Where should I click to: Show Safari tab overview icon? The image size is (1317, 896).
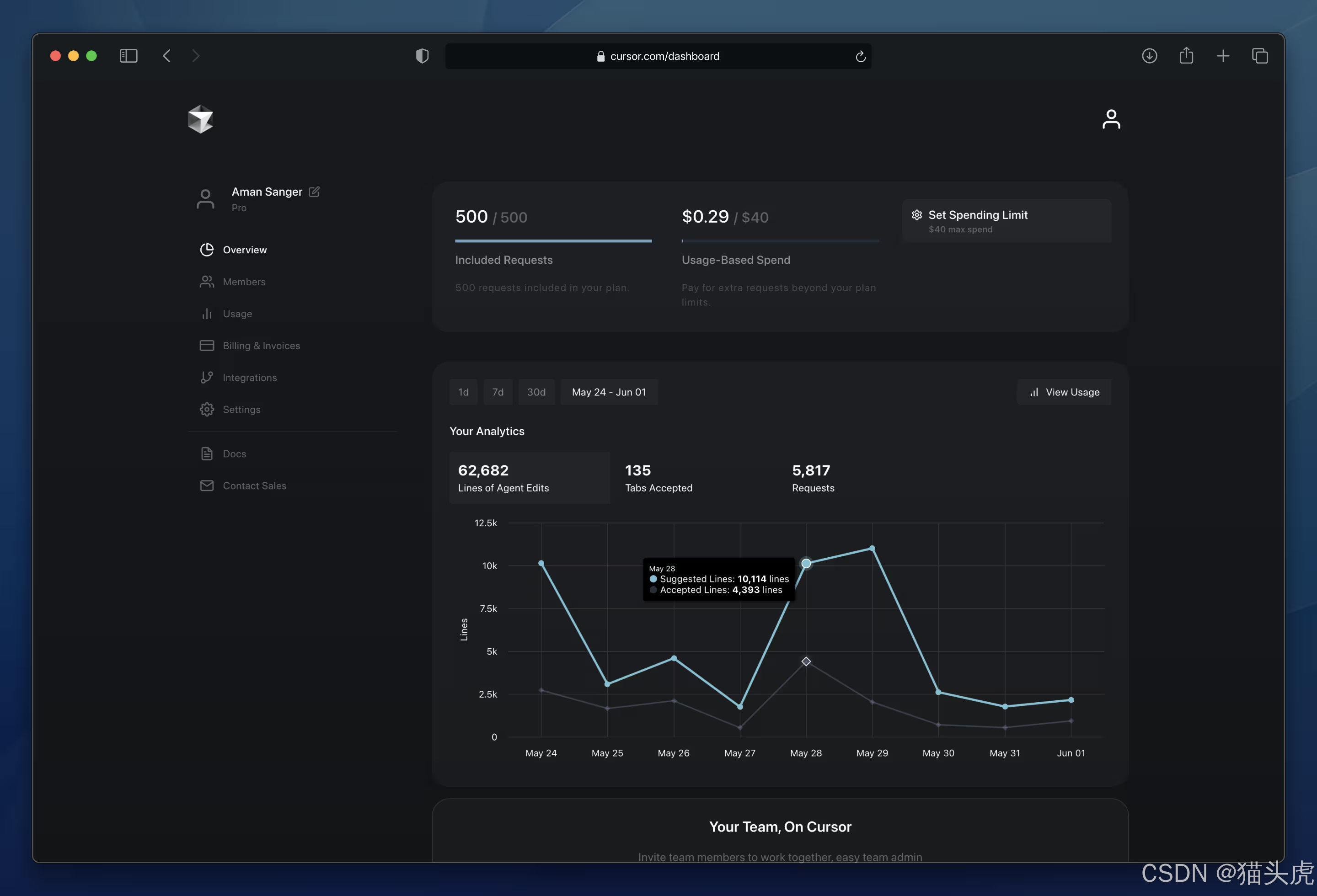coord(1260,55)
